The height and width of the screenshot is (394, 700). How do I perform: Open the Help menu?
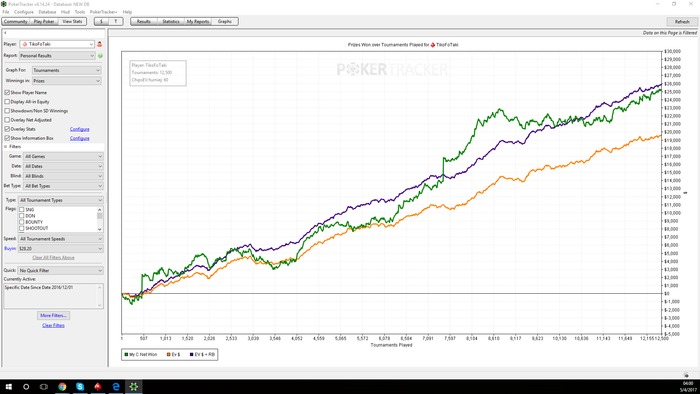127,12
